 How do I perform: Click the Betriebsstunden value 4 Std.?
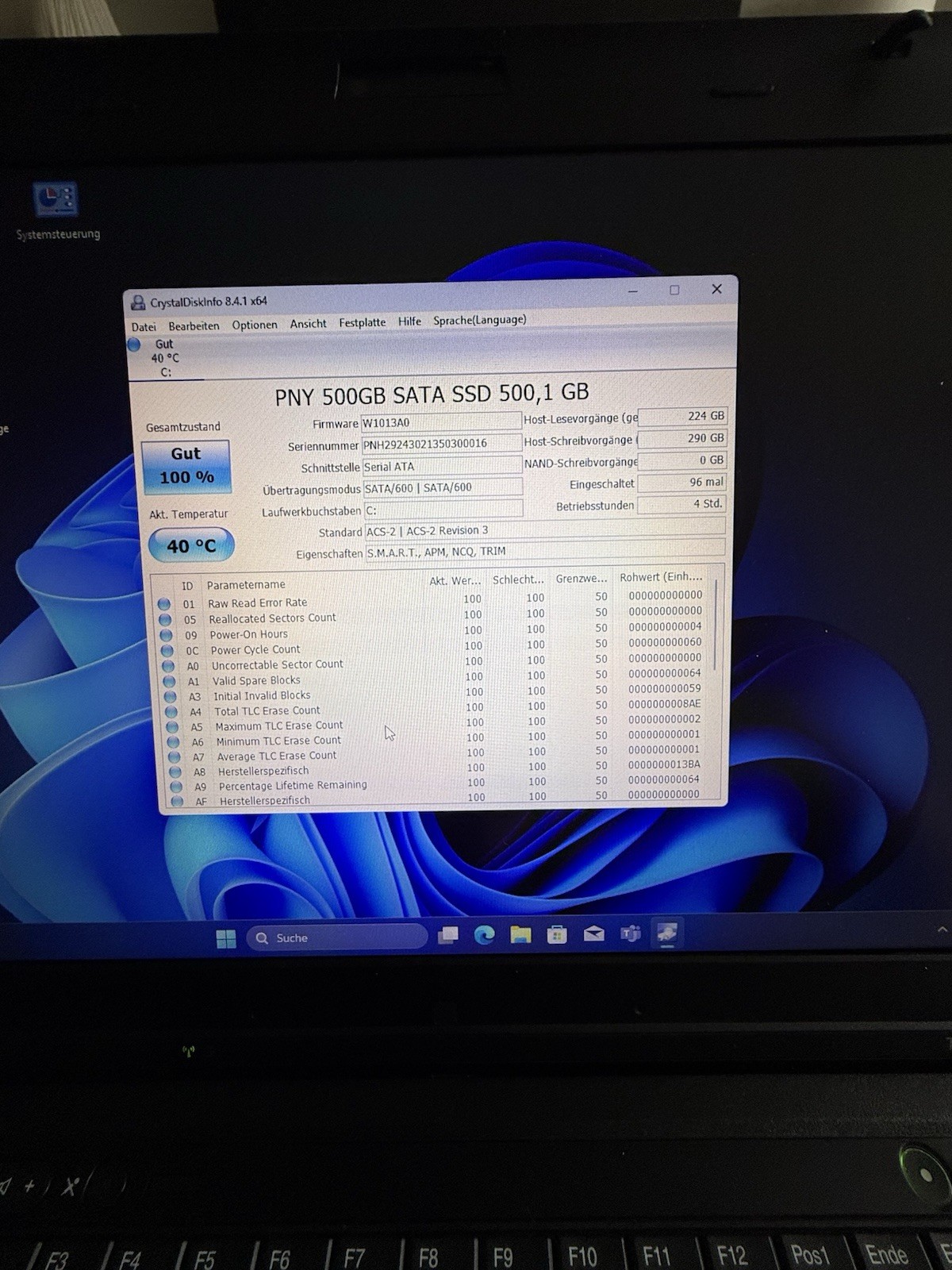coord(682,504)
